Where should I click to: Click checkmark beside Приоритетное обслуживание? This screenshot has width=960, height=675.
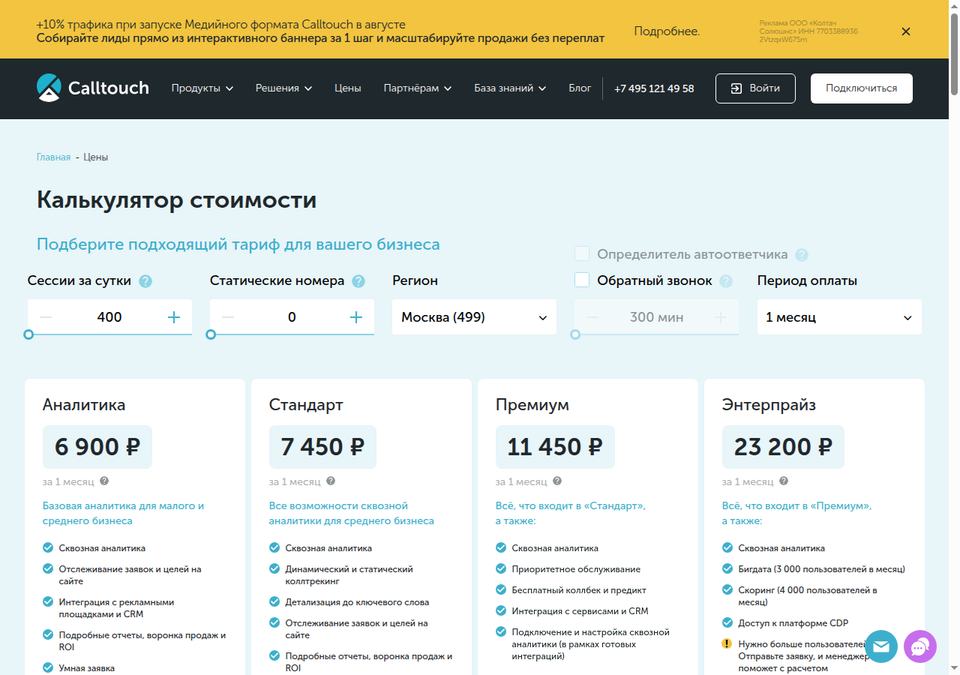pos(501,568)
